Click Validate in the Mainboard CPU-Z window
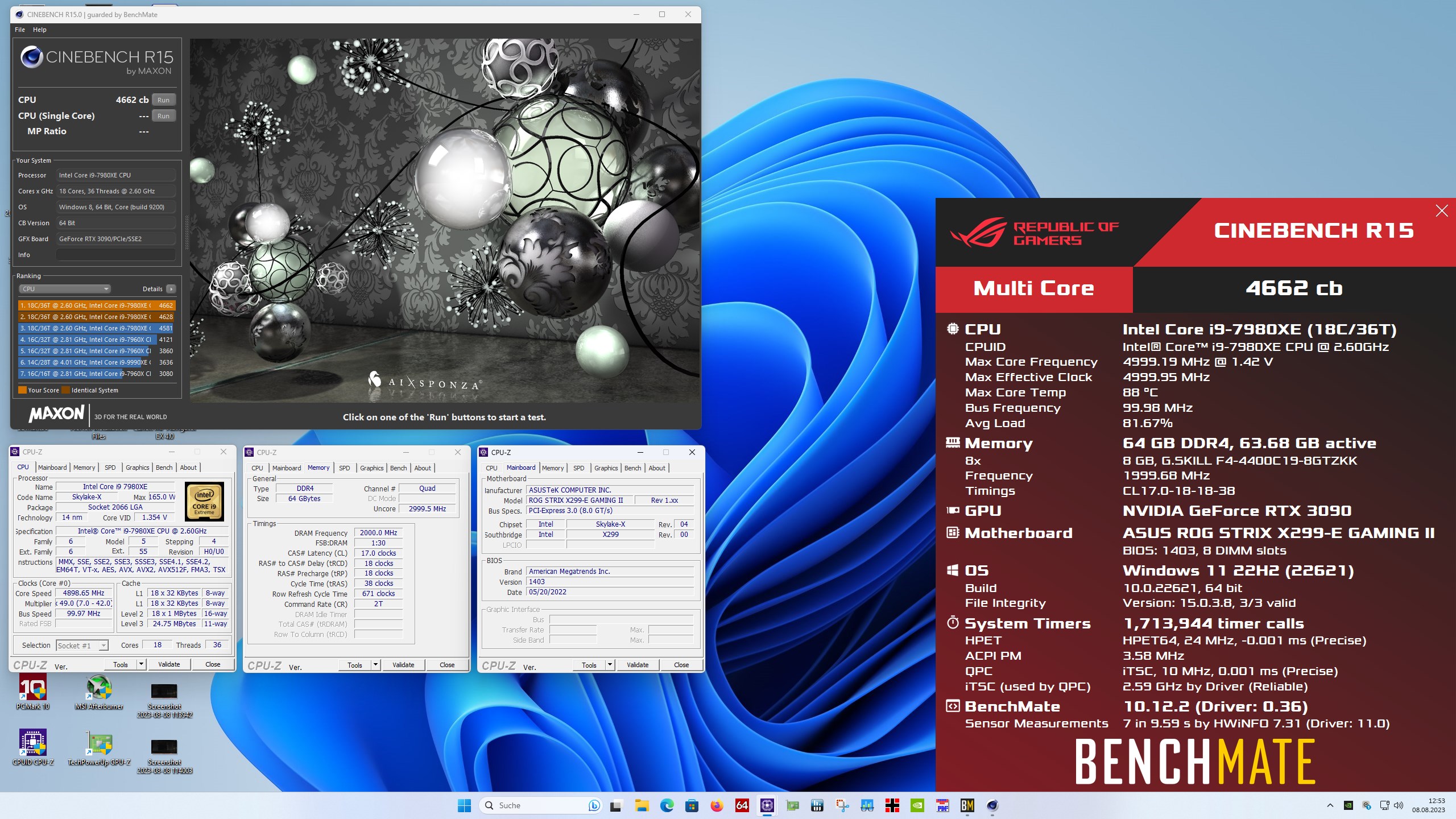1456x819 pixels. [x=638, y=665]
